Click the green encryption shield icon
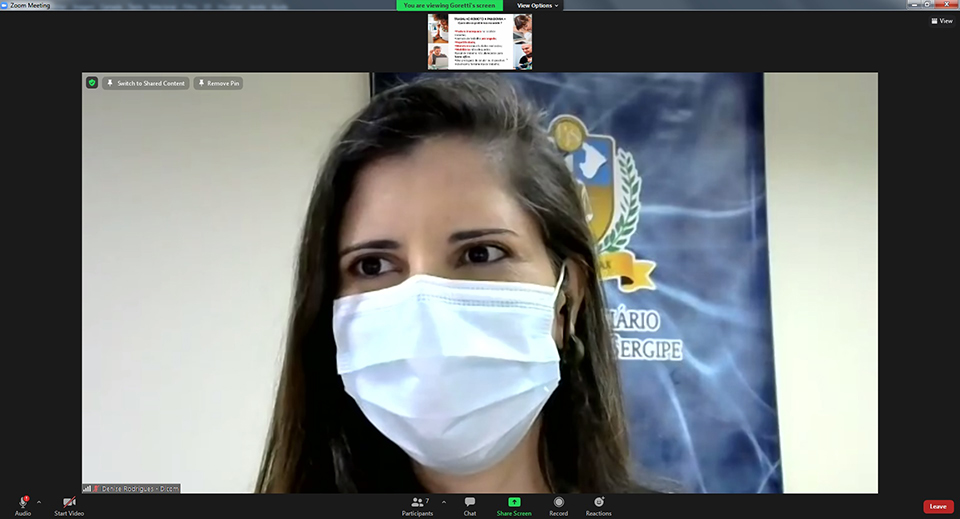 pyautogui.click(x=92, y=83)
